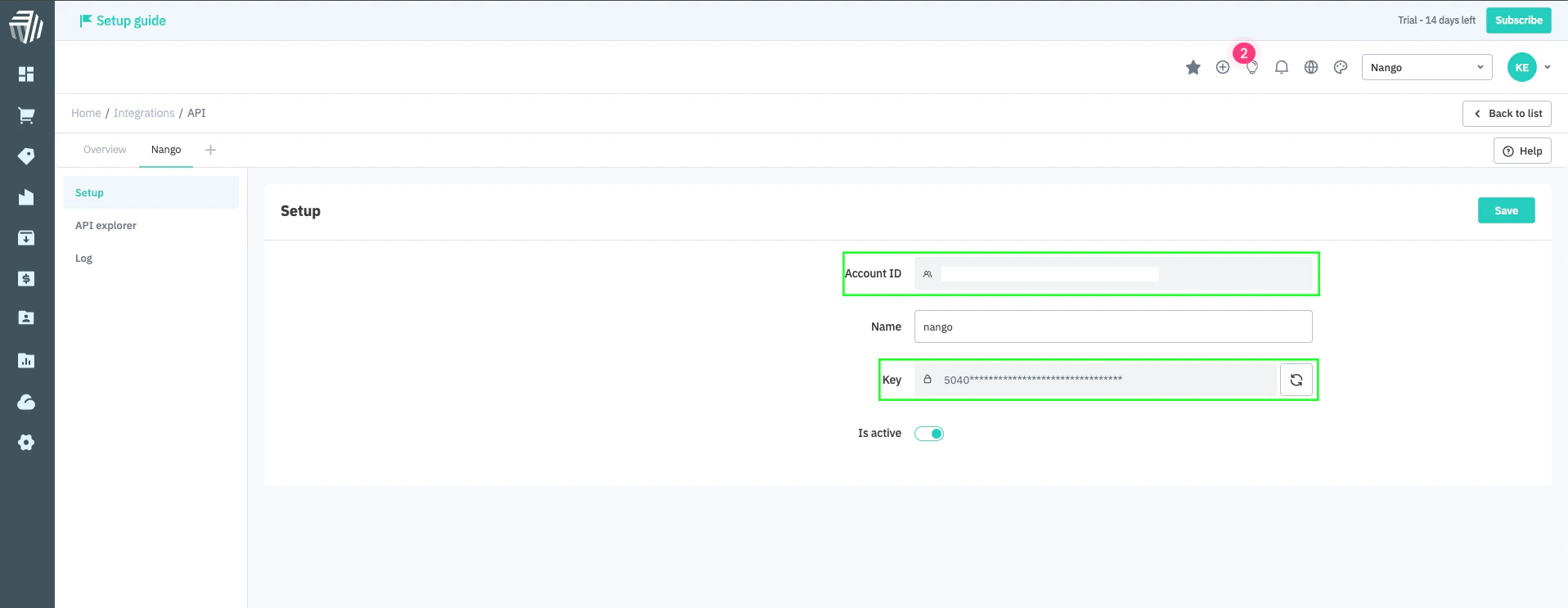Open the globe language selector
The image size is (1568, 608).
coord(1311,67)
